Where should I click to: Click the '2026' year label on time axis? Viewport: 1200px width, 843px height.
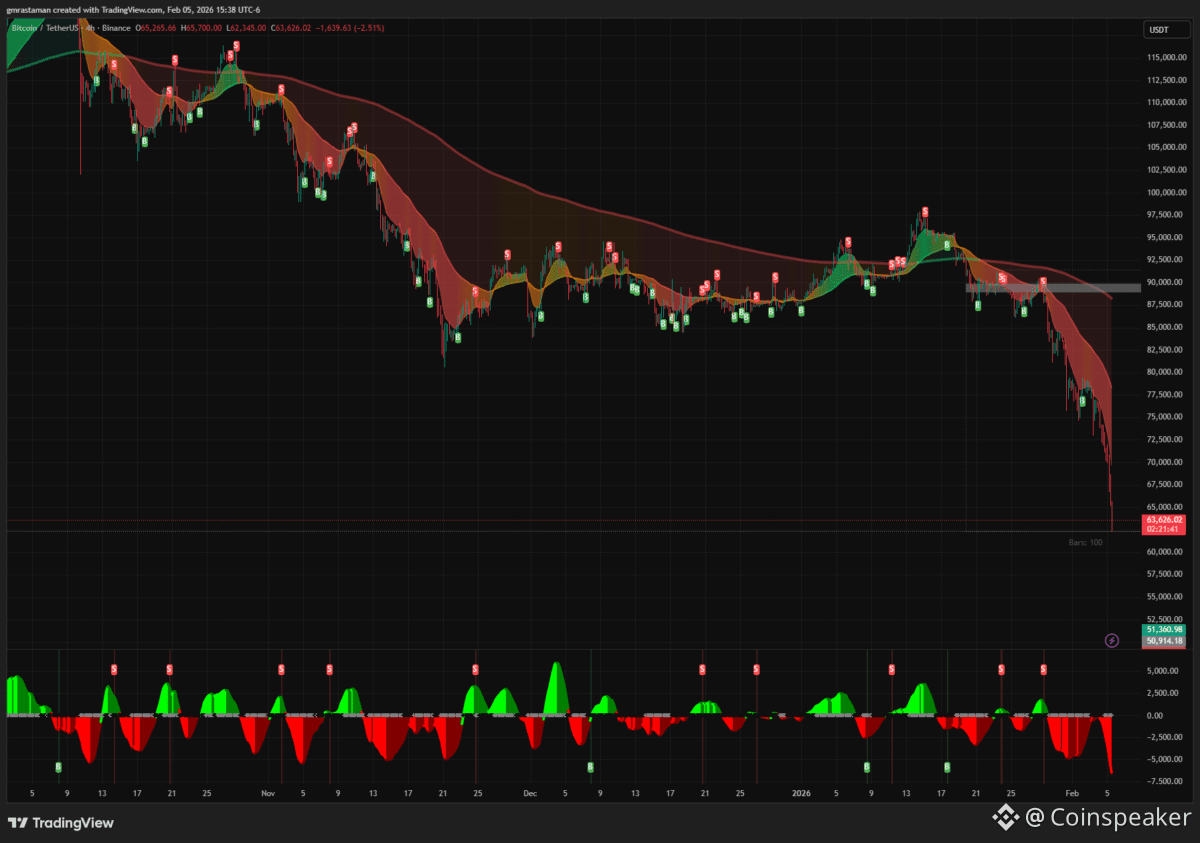[x=801, y=793]
